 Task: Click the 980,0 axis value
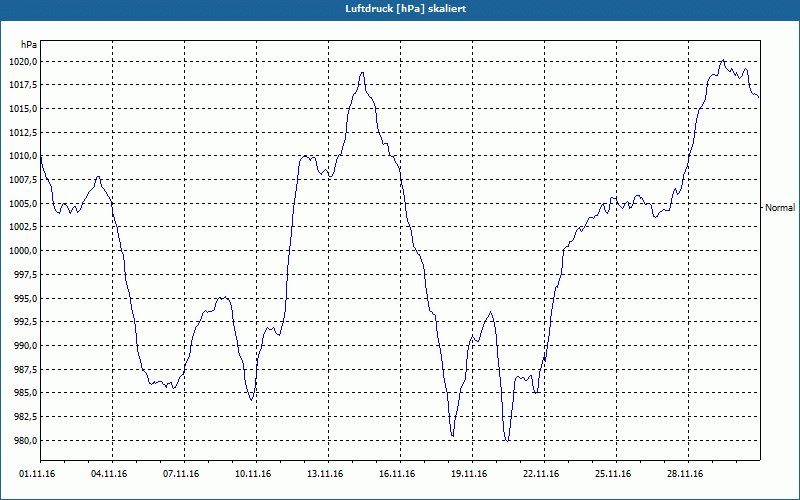pyautogui.click(x=24, y=440)
